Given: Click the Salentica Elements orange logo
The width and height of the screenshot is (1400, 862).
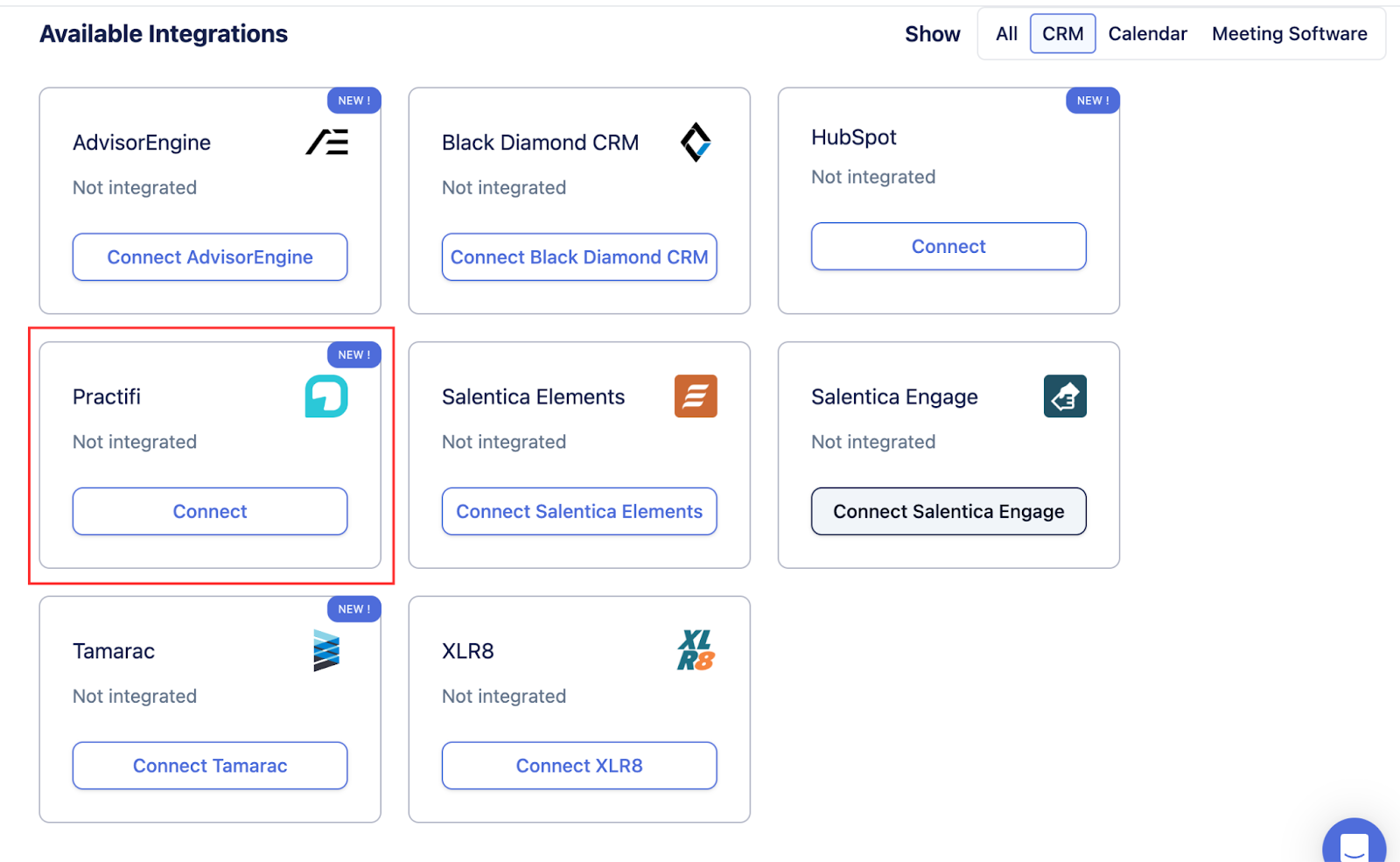Looking at the screenshot, I should pos(696,396).
